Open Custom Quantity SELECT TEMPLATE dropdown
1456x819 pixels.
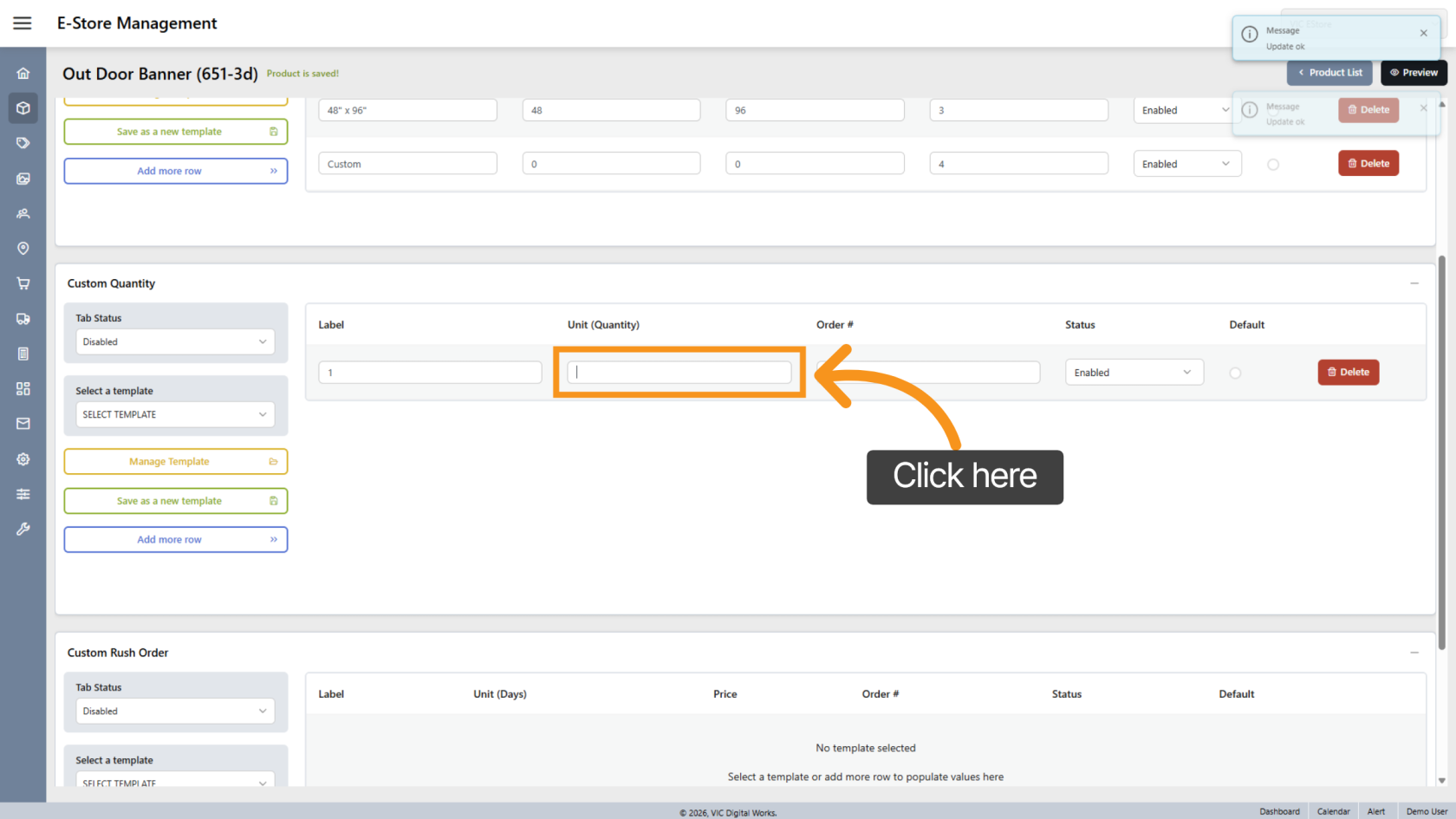pos(175,414)
